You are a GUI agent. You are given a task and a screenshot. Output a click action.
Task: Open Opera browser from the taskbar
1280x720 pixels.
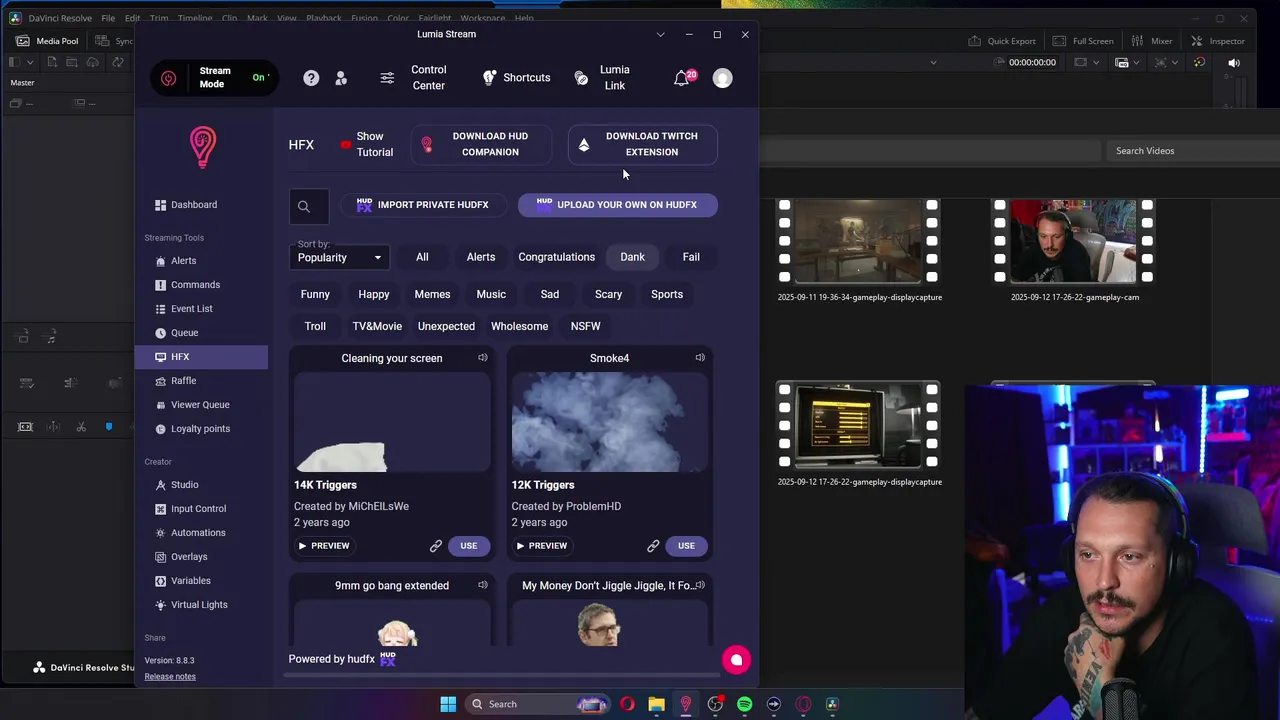point(627,704)
